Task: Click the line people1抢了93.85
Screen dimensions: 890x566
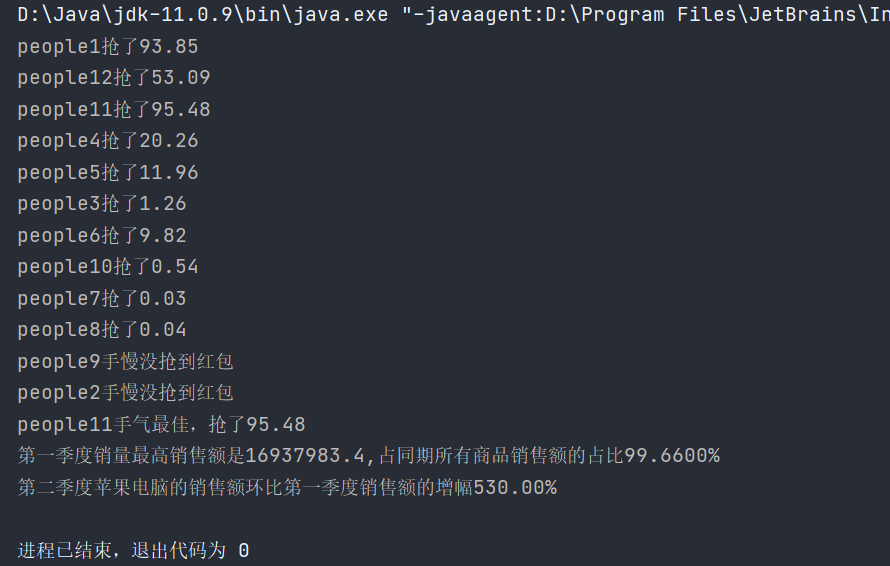Action: pyautogui.click(x=108, y=47)
